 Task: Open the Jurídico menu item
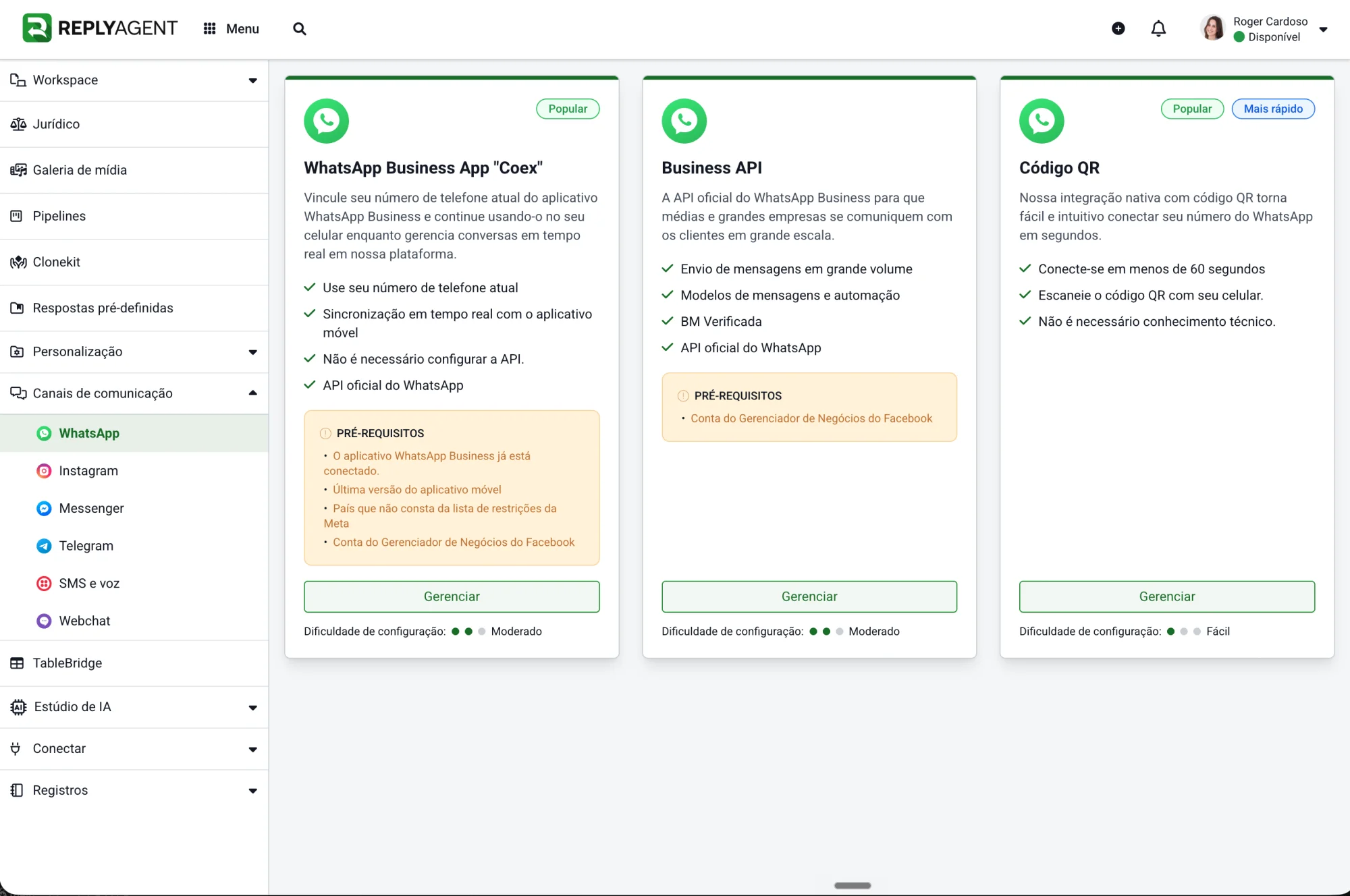coord(134,124)
